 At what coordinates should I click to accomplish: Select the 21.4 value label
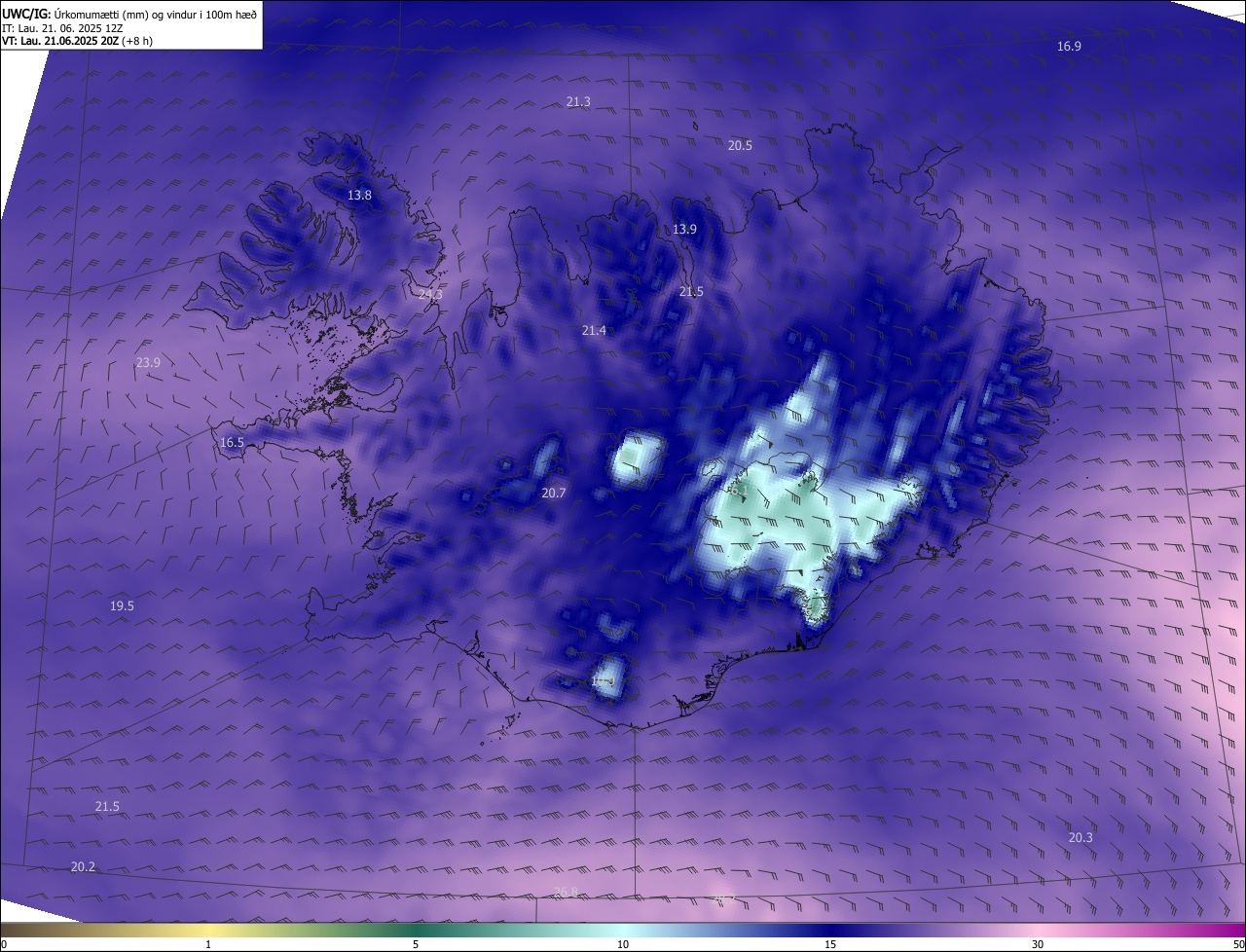(x=594, y=332)
